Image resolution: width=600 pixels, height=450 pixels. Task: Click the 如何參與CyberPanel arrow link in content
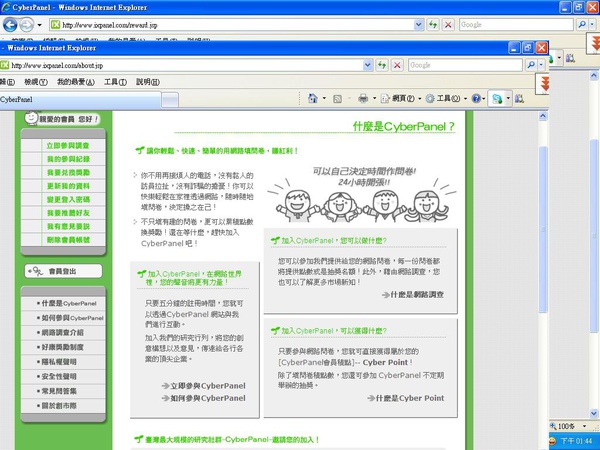pos(204,398)
